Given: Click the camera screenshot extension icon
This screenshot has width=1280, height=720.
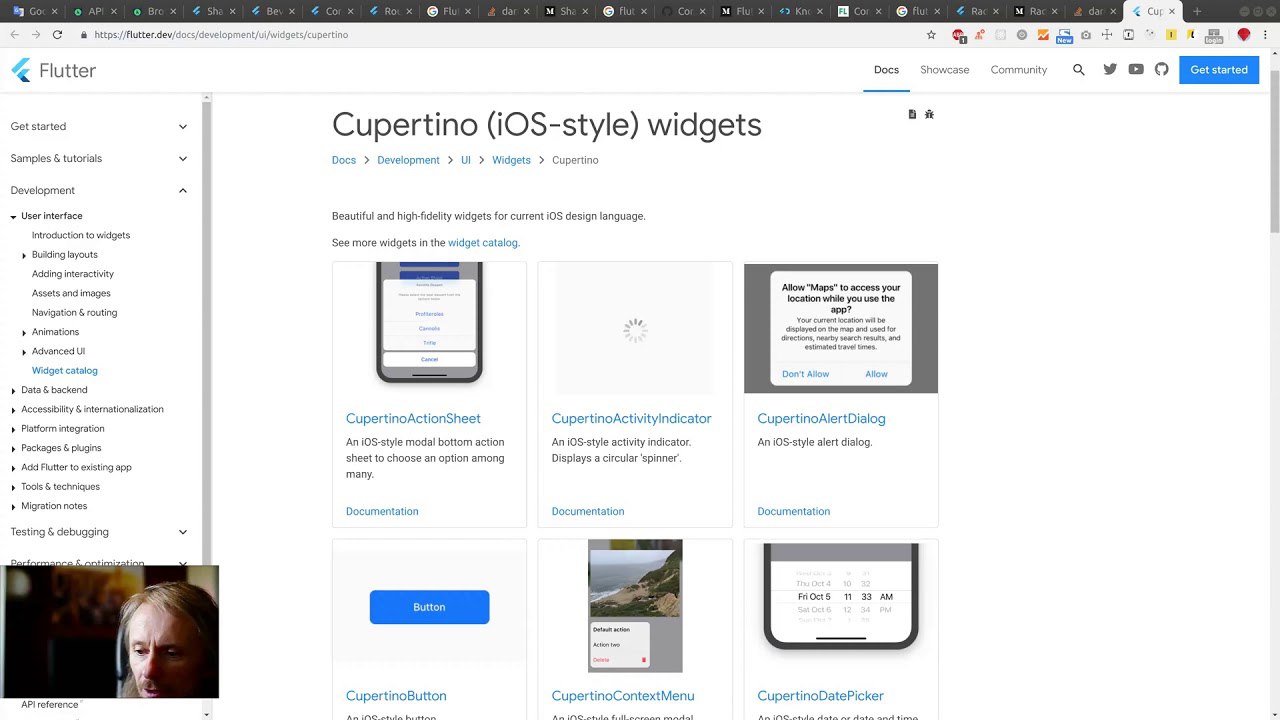Looking at the screenshot, I should (1086, 34).
